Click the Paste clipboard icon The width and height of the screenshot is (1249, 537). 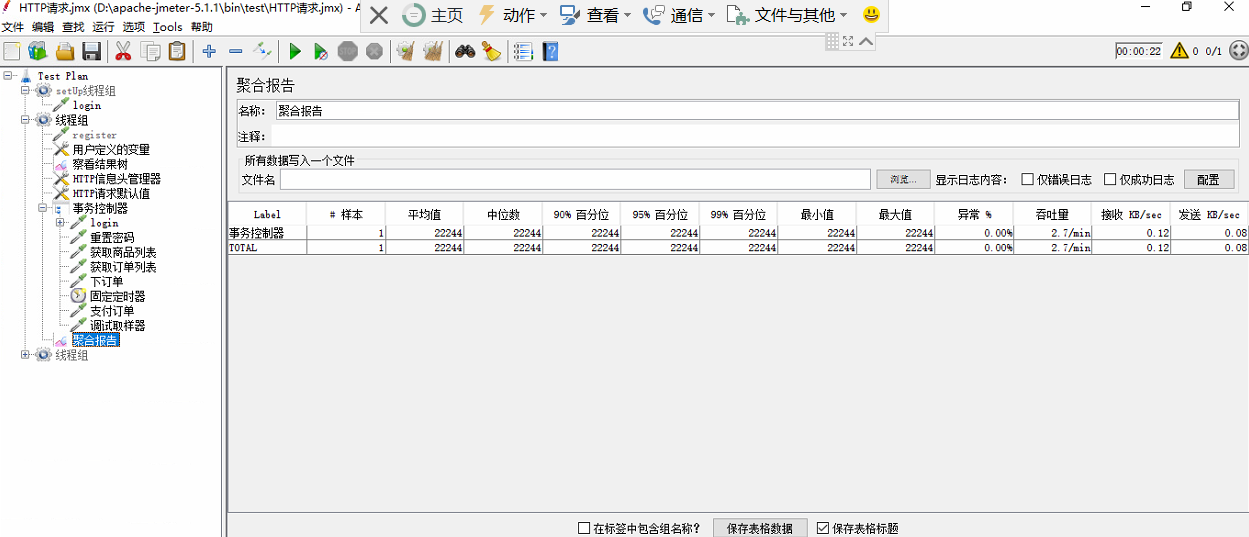coord(177,51)
